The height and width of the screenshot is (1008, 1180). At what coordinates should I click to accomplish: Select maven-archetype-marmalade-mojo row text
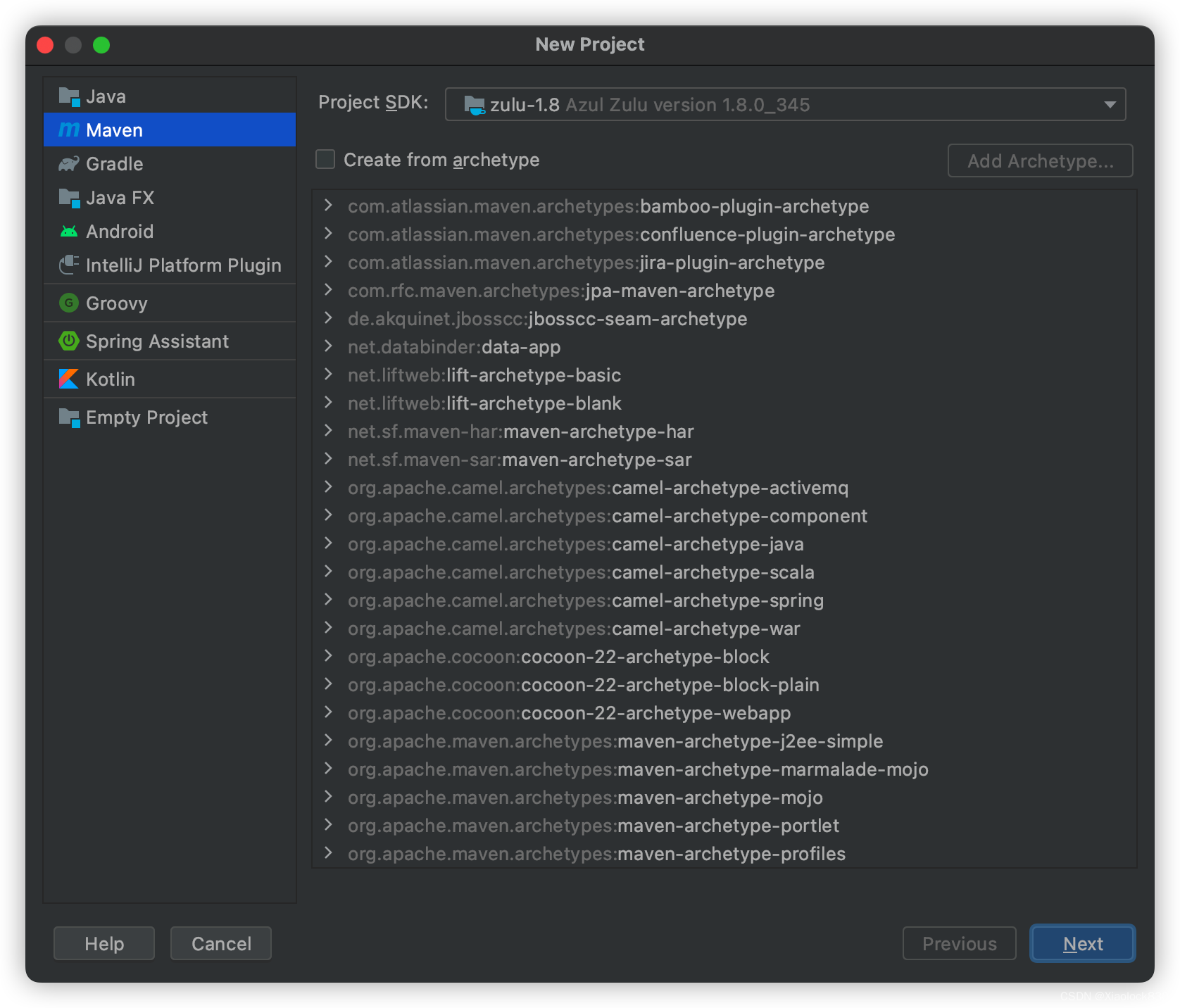[638, 769]
